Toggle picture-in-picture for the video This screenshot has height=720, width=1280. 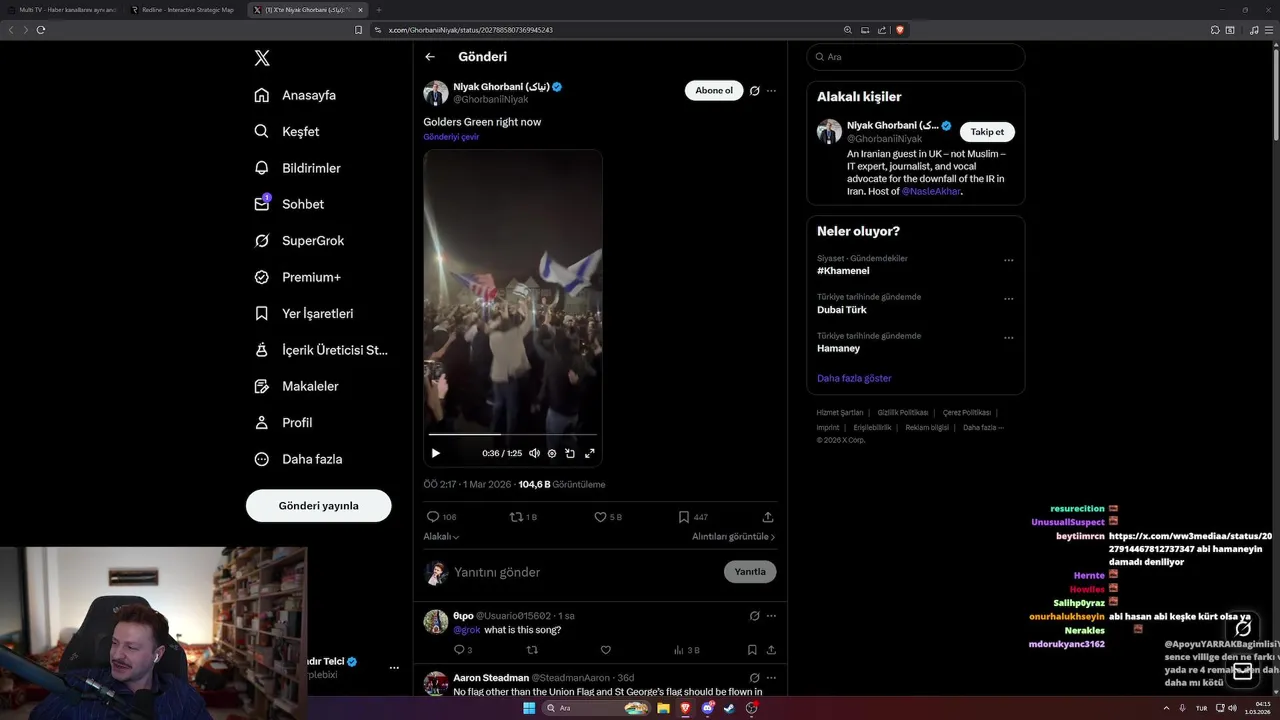click(570, 453)
